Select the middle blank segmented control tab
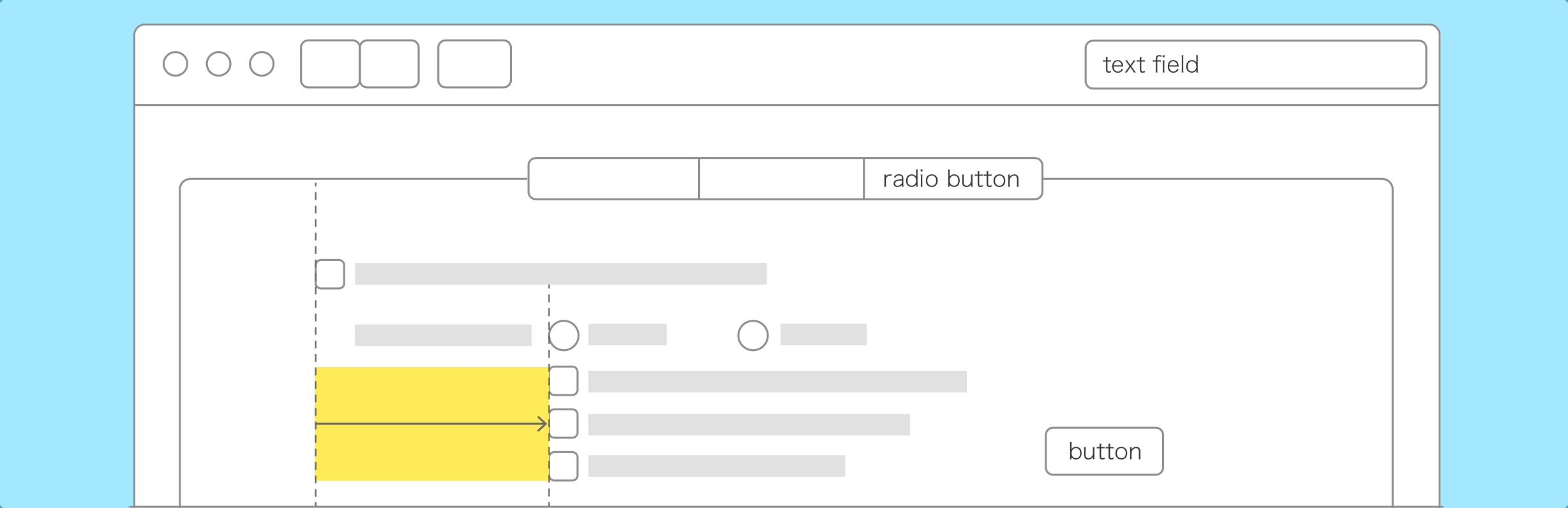Viewport: 1568px width, 508px height. [781, 179]
